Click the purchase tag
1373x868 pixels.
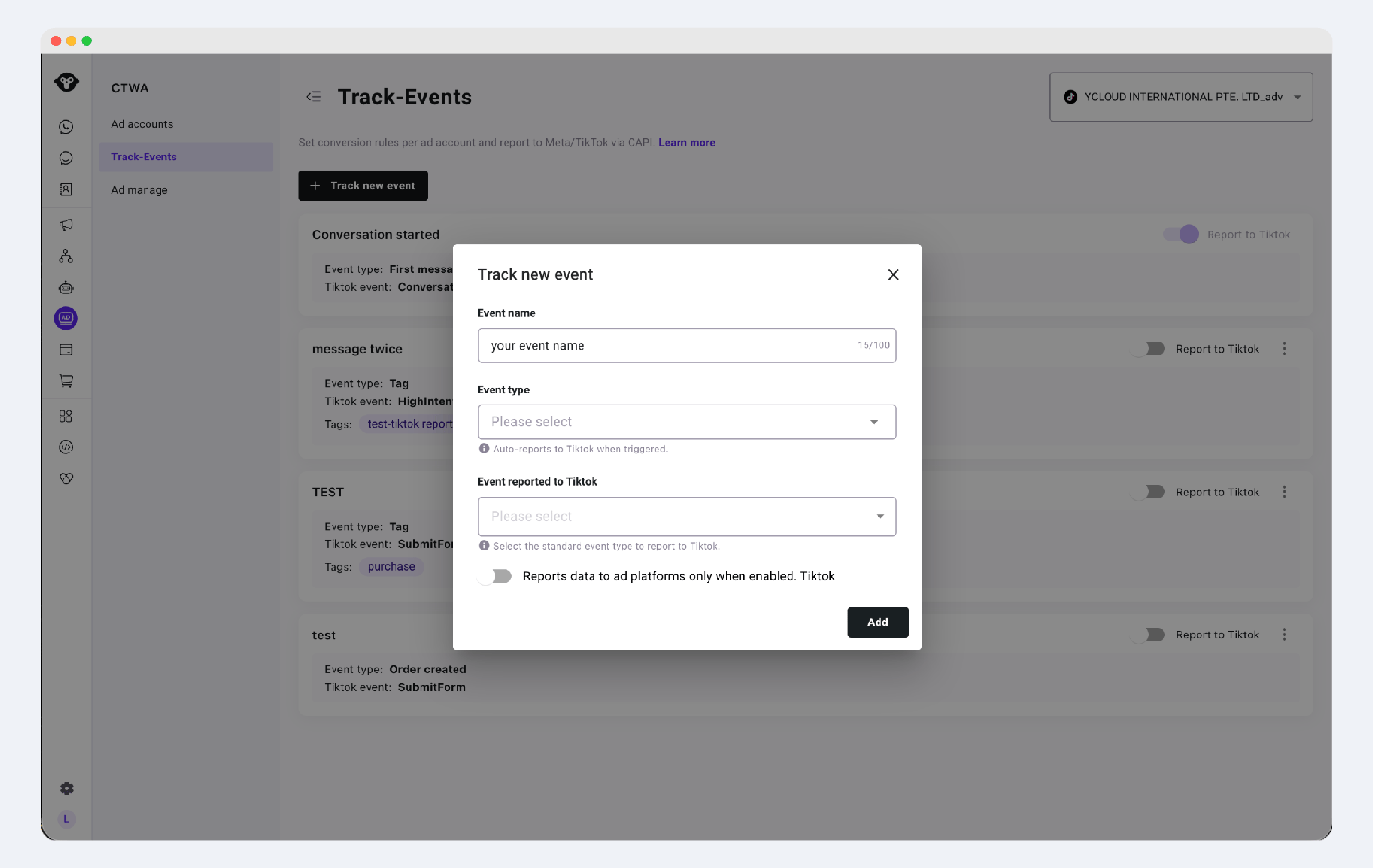(391, 566)
